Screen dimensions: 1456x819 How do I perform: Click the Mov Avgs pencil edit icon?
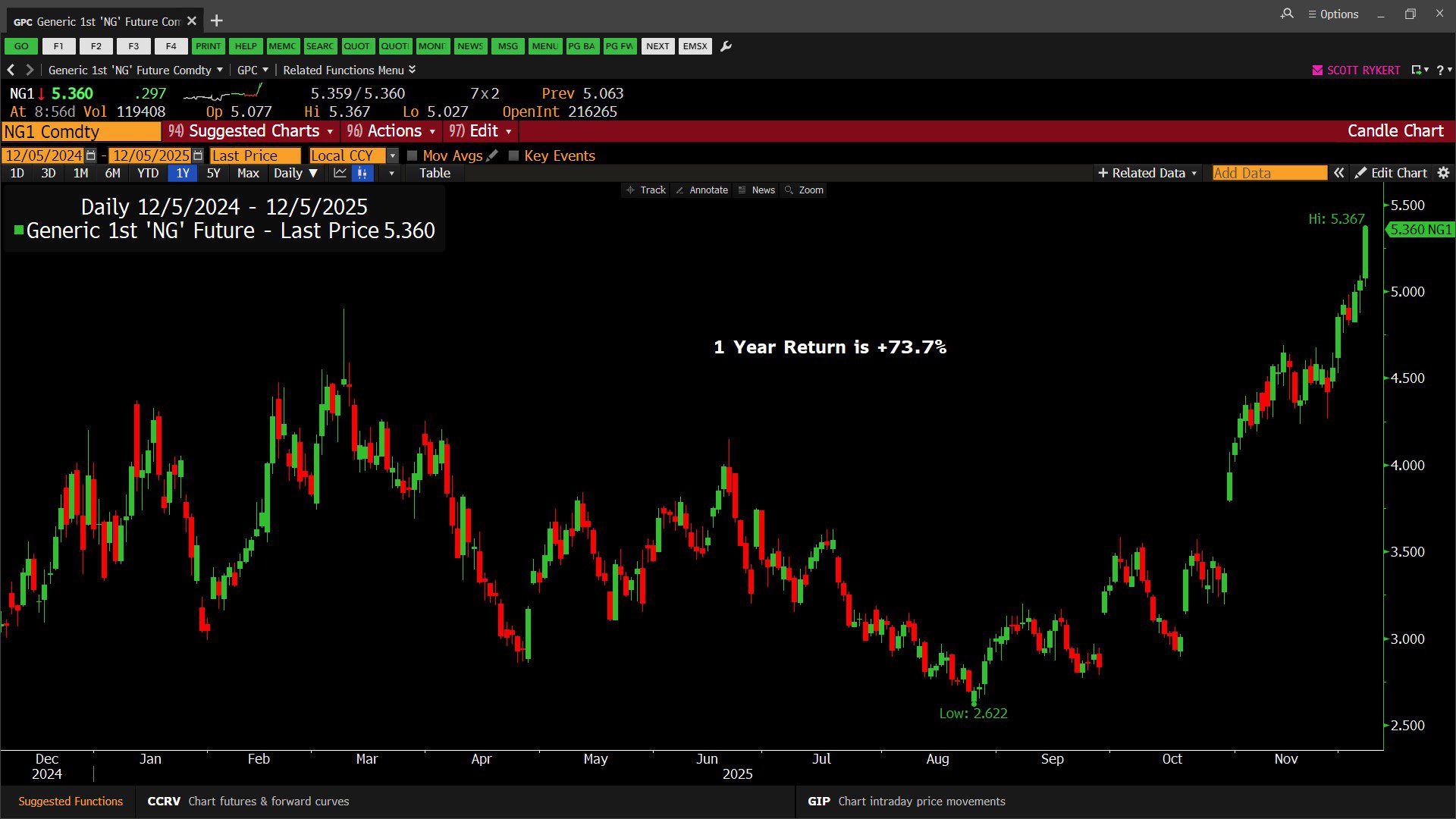tap(492, 155)
